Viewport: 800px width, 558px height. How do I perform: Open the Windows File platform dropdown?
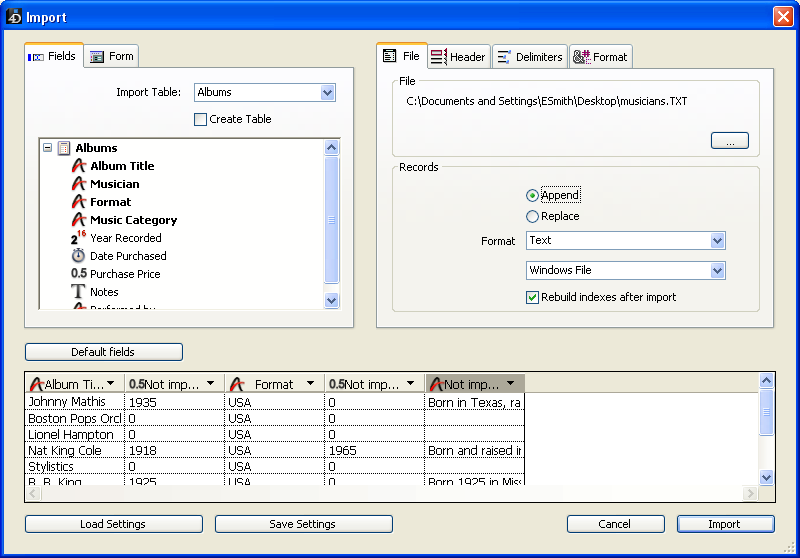pos(717,271)
